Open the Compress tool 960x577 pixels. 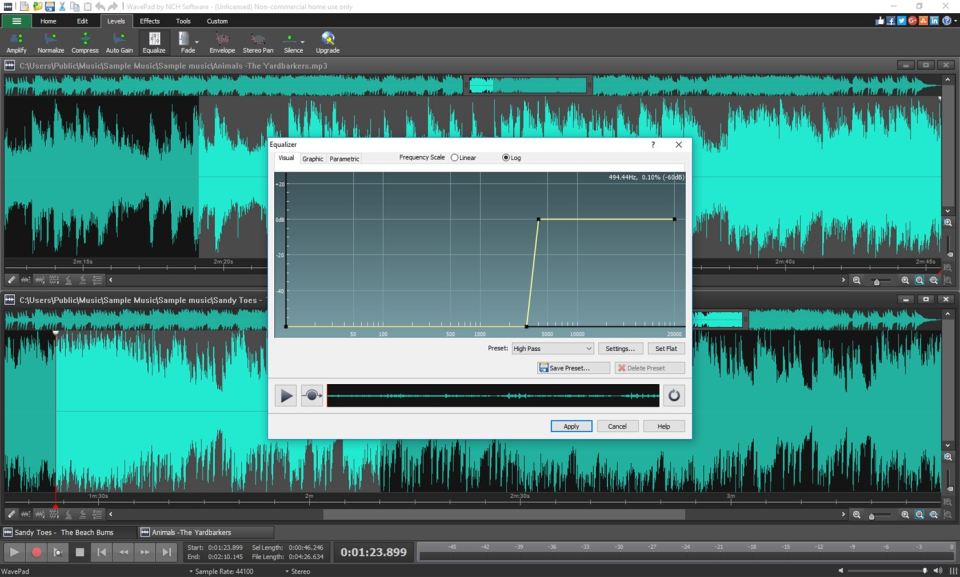tap(84, 43)
